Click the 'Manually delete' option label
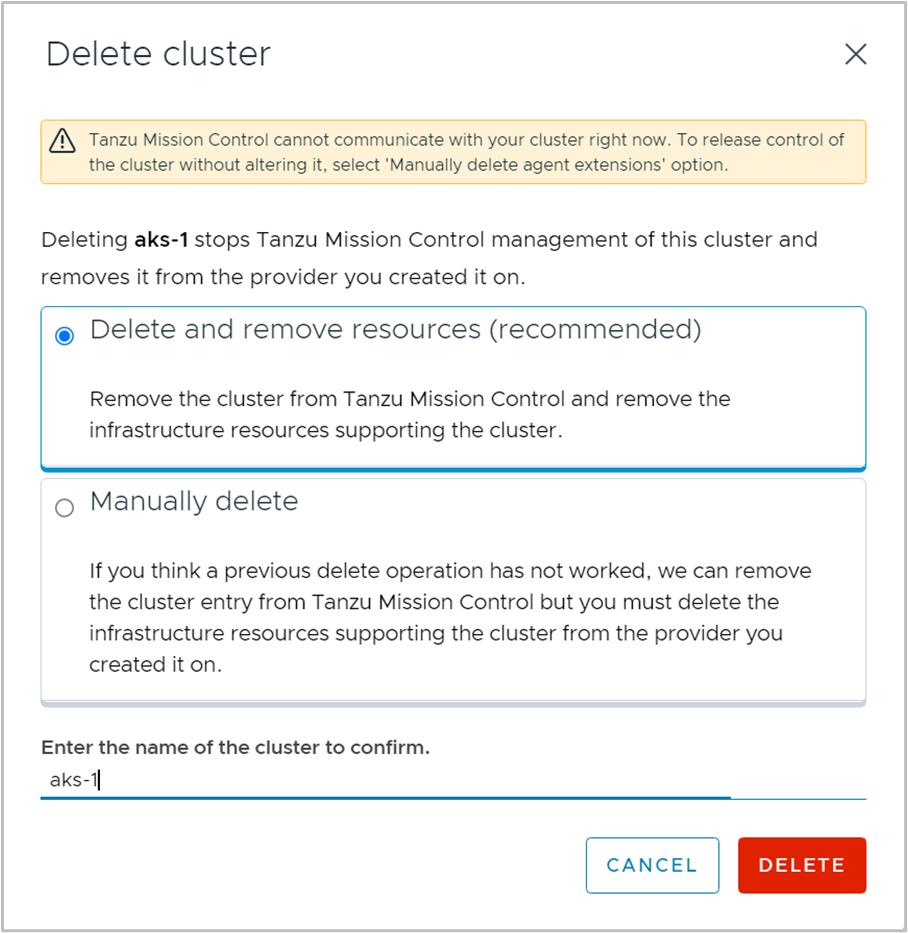 [194, 501]
